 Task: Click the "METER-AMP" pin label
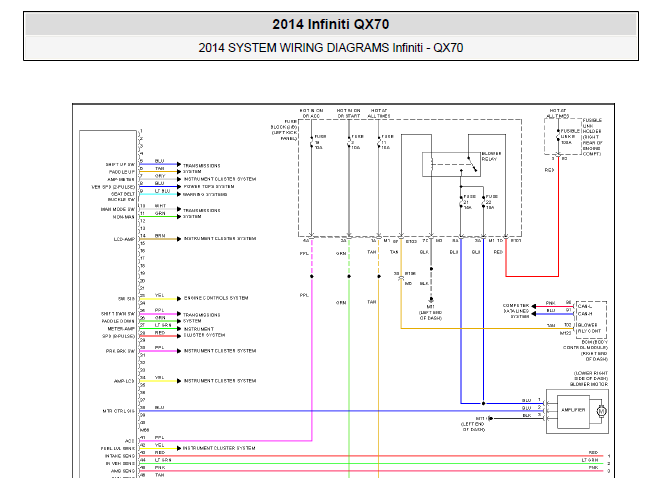coord(121,329)
